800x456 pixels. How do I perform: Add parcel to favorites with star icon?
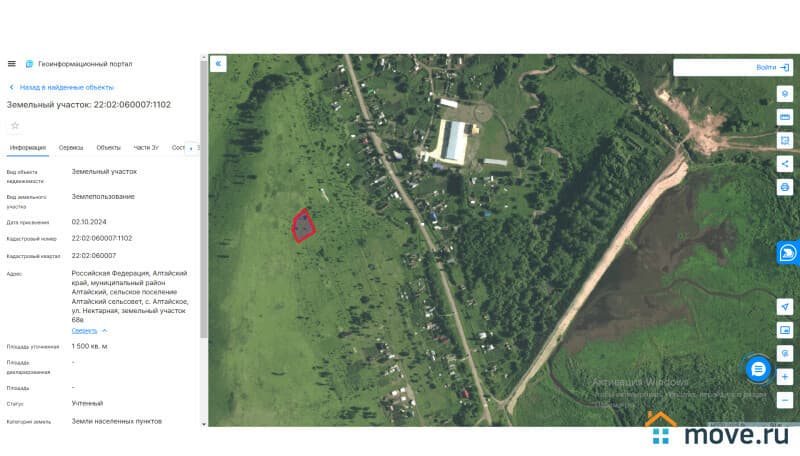coord(15,125)
